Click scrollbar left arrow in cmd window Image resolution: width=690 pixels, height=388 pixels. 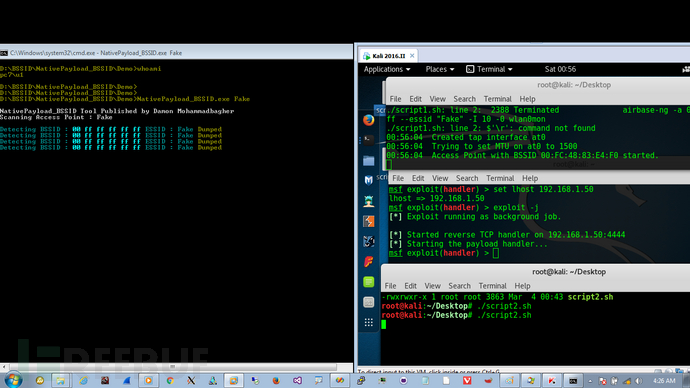click(4, 366)
